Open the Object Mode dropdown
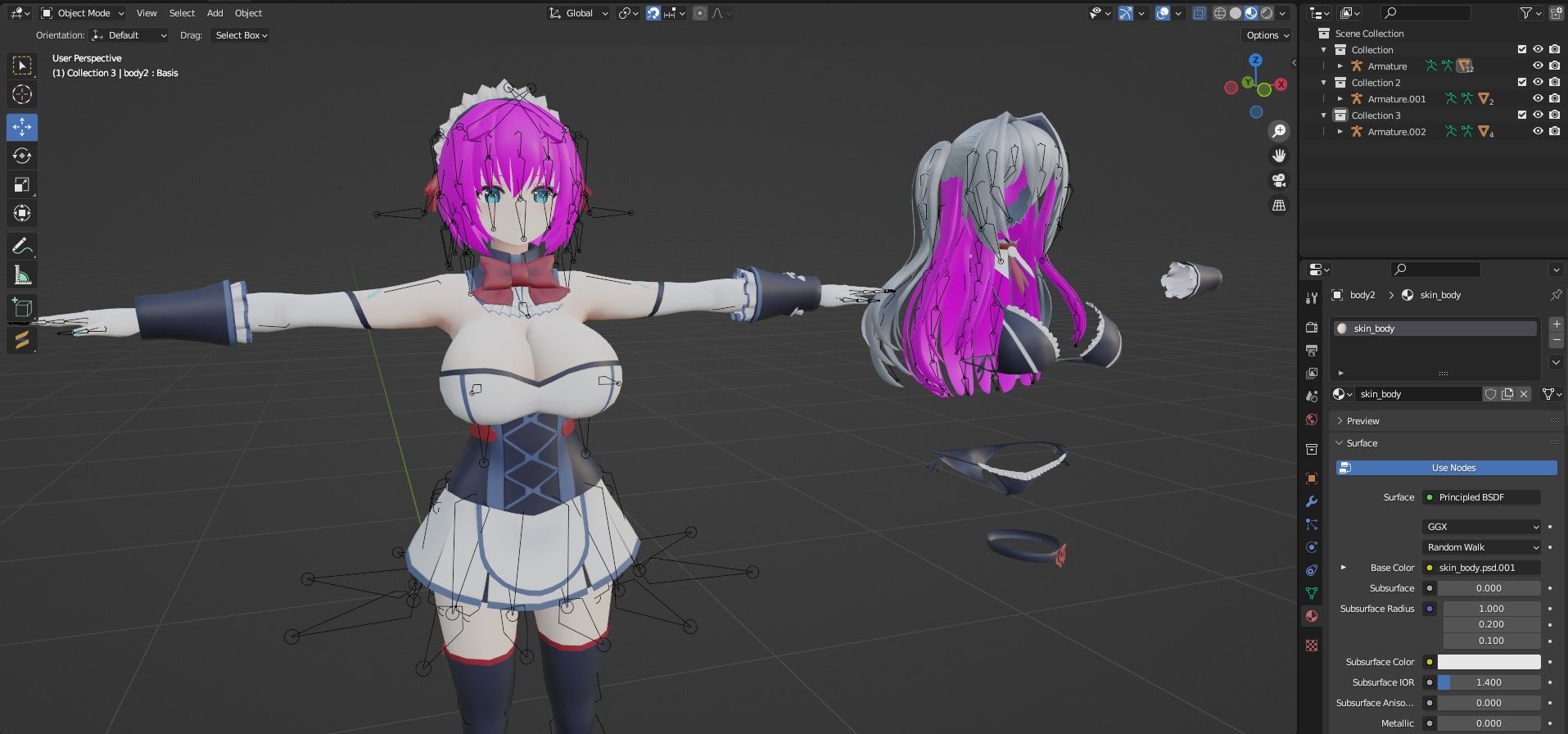Image resolution: width=1568 pixels, height=734 pixels. 83,13
